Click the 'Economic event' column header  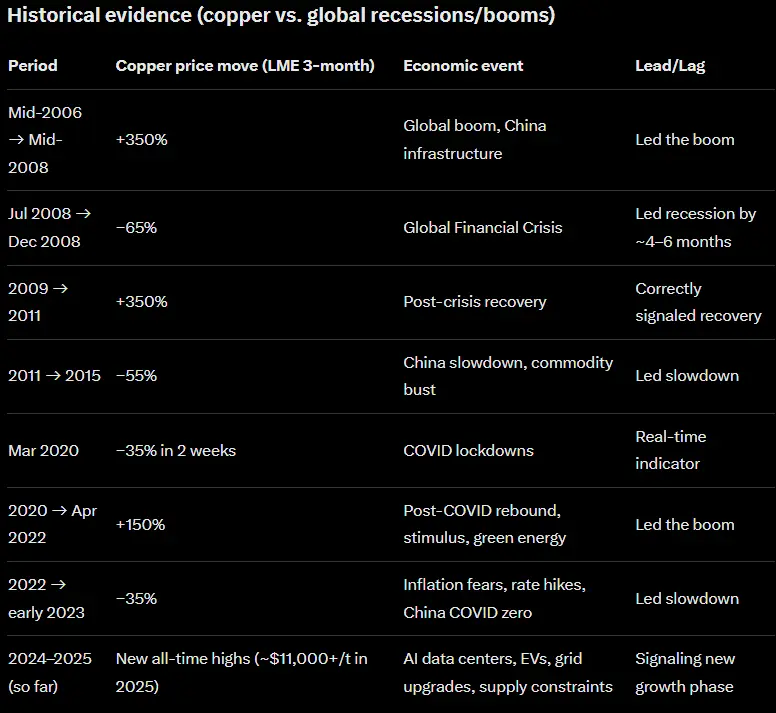tap(463, 66)
